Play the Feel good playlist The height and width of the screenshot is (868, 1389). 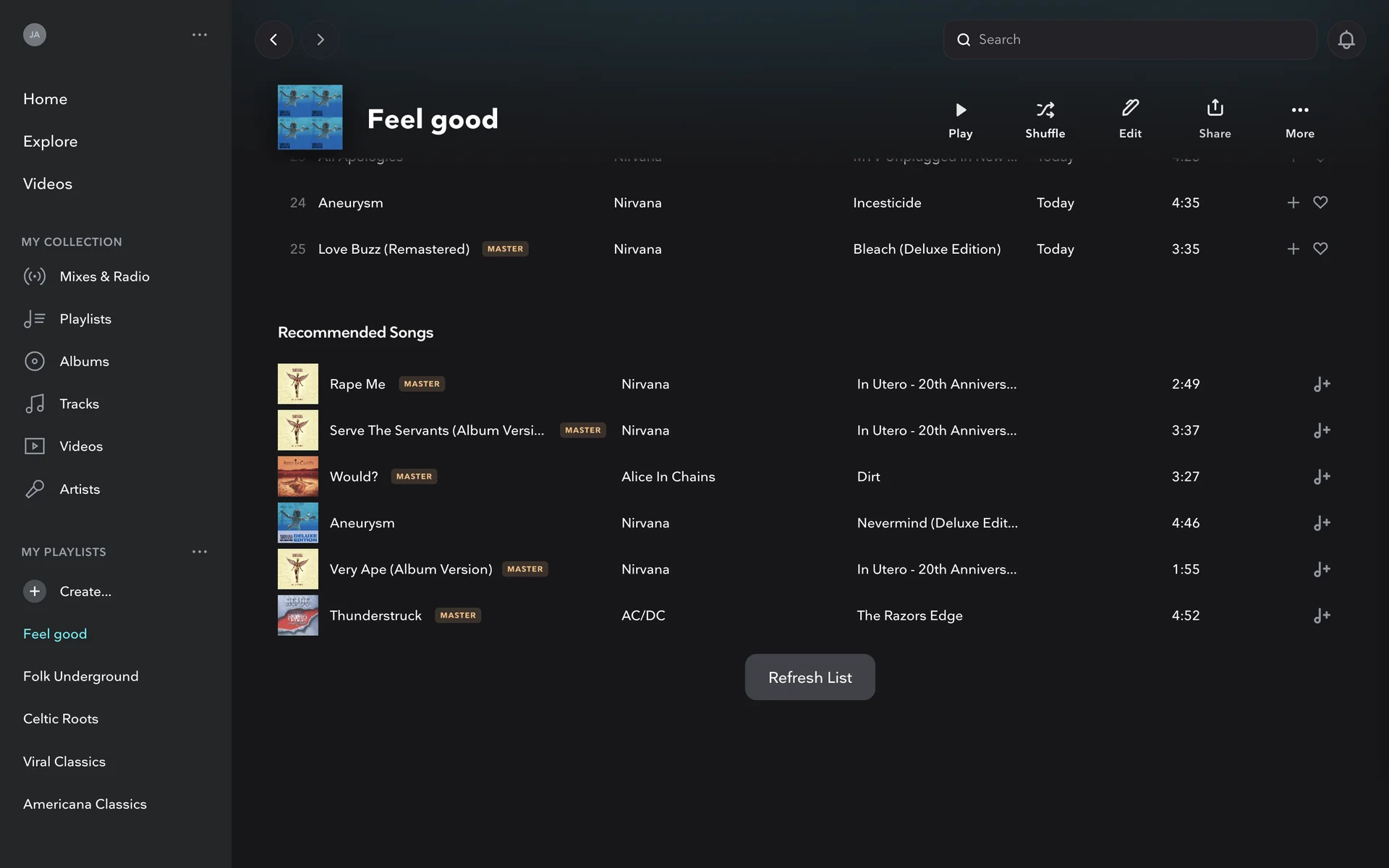(x=960, y=119)
